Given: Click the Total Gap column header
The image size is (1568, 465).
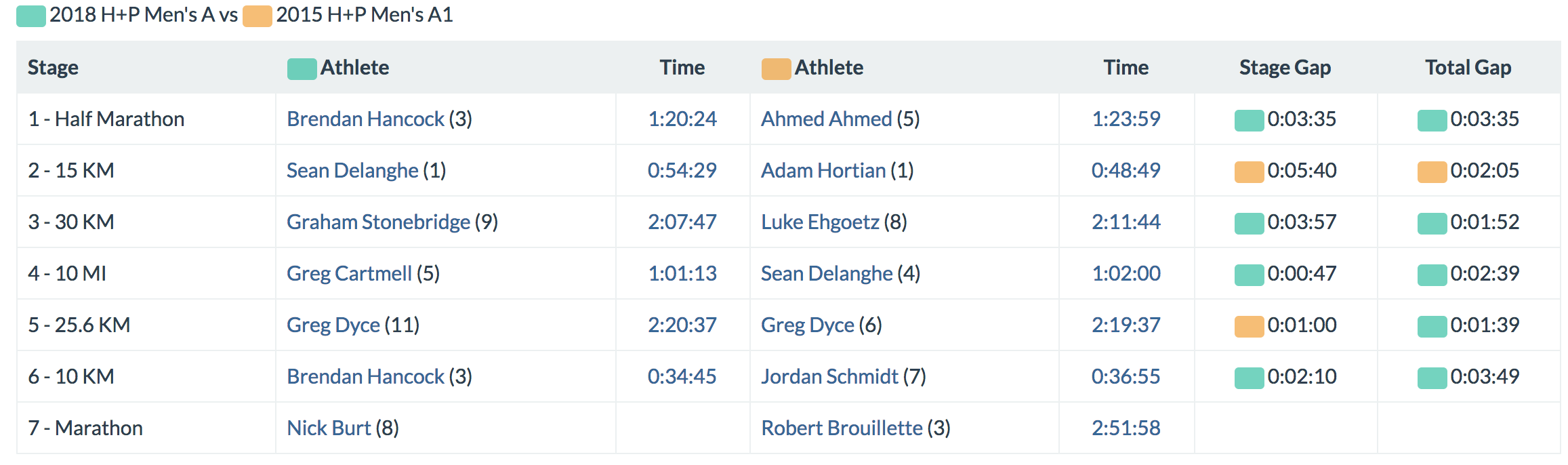Looking at the screenshot, I should pos(1468,68).
